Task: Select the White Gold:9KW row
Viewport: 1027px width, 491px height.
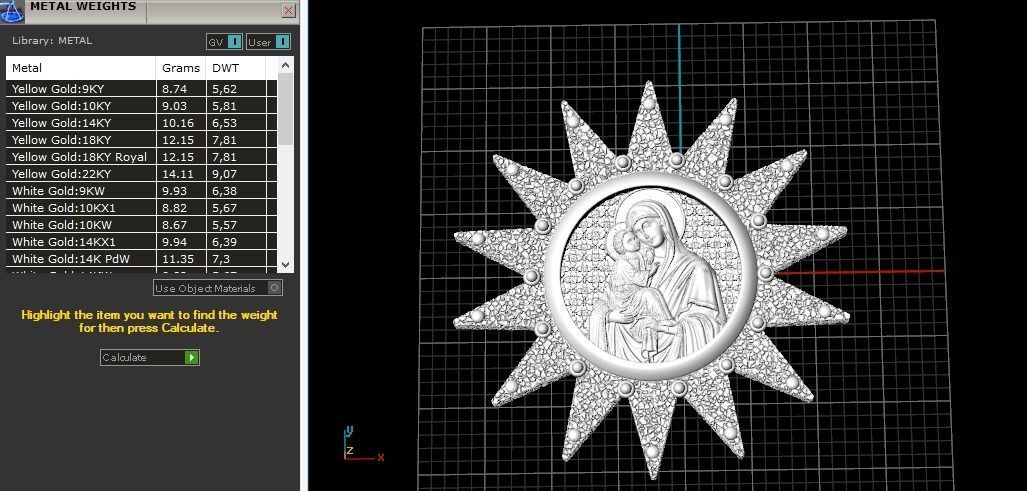Action: tap(141, 191)
